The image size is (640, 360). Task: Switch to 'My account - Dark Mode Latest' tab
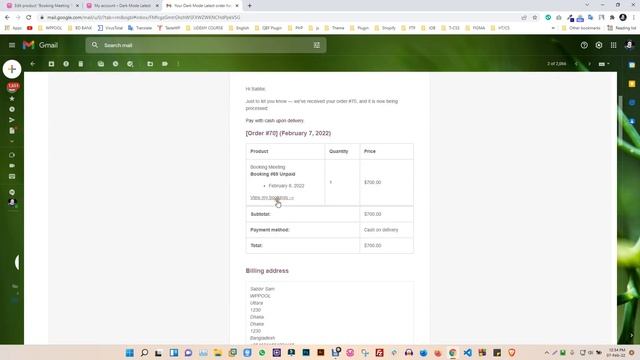pos(122,6)
